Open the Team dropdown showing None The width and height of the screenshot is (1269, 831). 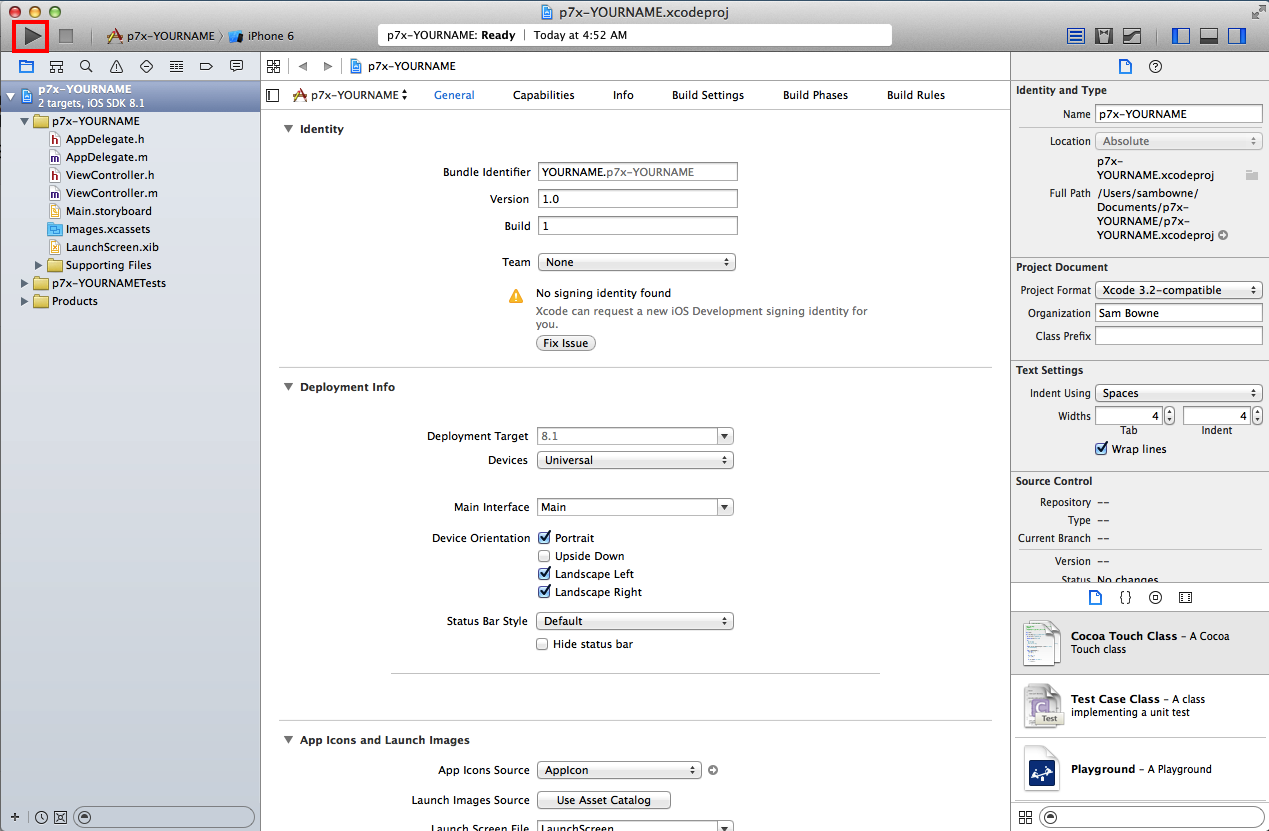[x=636, y=262]
